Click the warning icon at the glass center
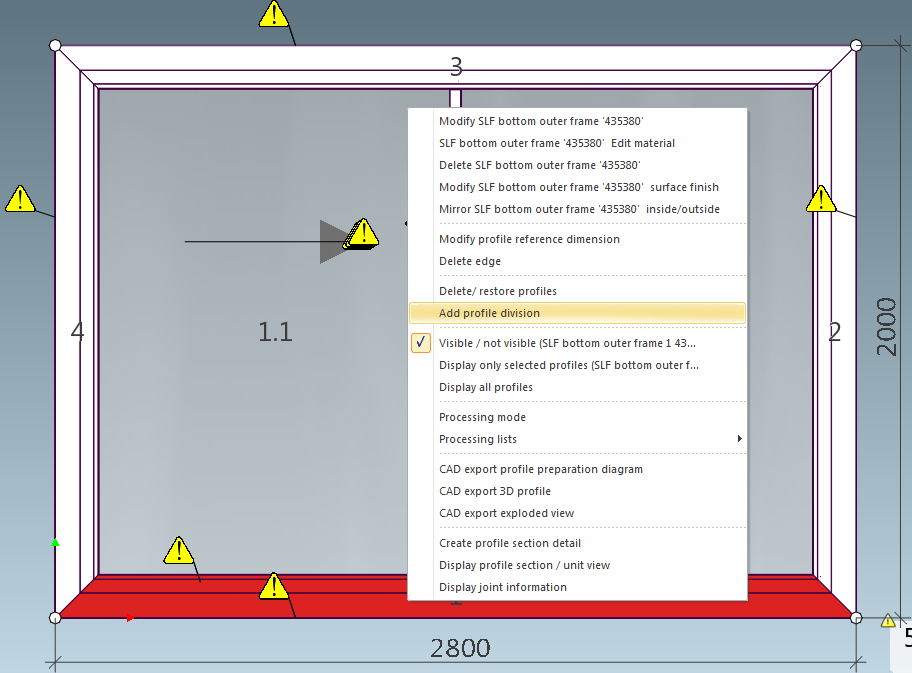The width and height of the screenshot is (912, 673). pos(363,233)
